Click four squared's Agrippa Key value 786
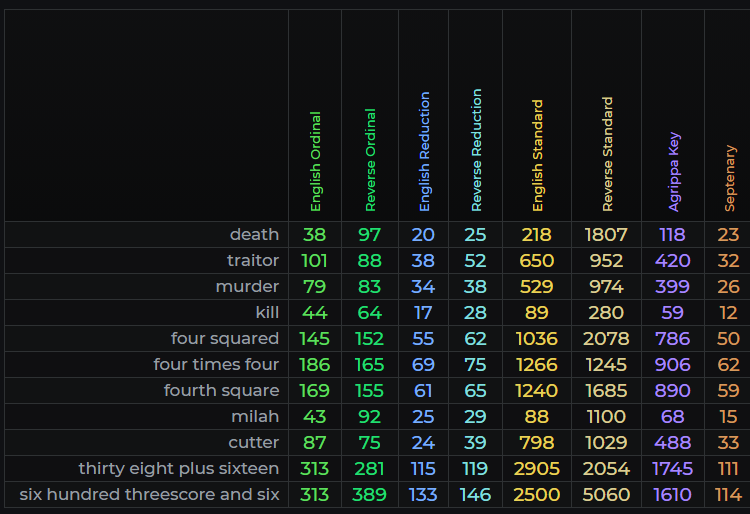Screen dimensions: 750x514 coord(672,339)
